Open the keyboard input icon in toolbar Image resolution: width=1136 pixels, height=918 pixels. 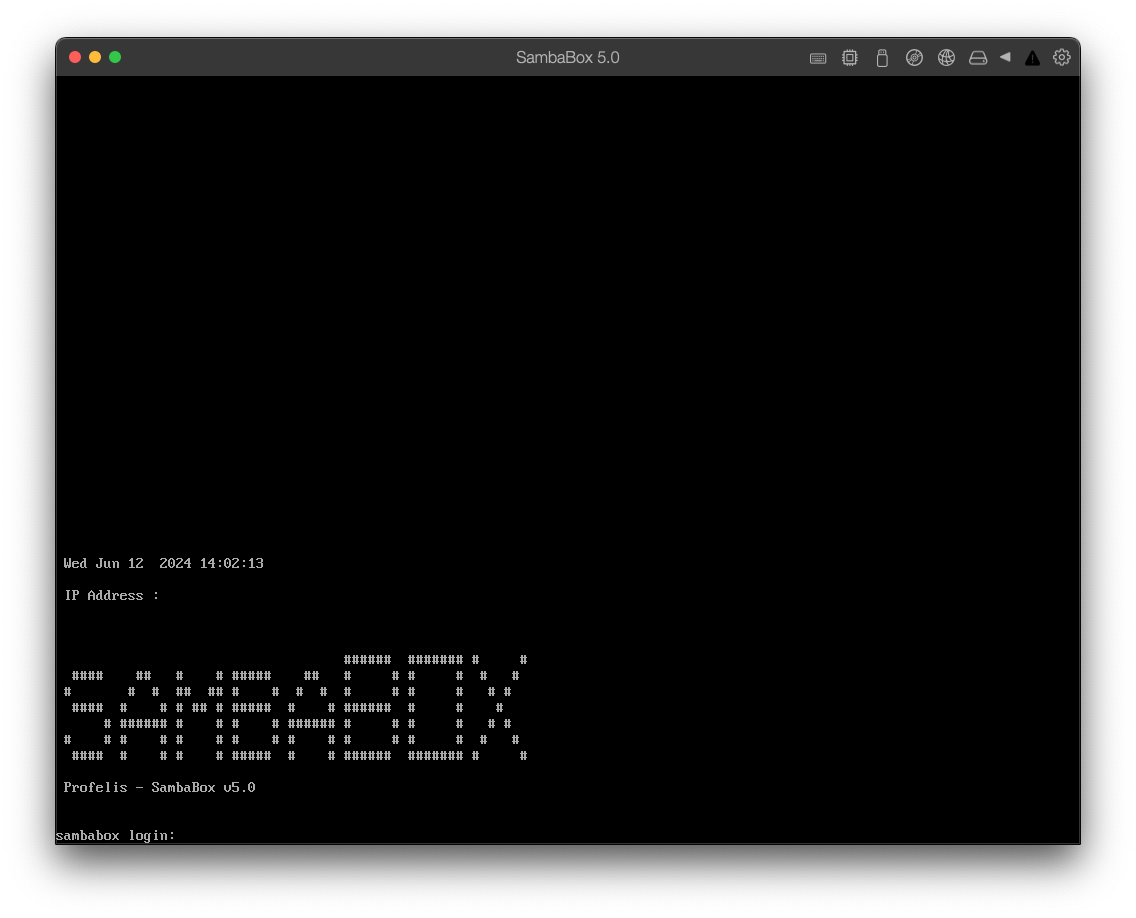pyautogui.click(x=818, y=58)
